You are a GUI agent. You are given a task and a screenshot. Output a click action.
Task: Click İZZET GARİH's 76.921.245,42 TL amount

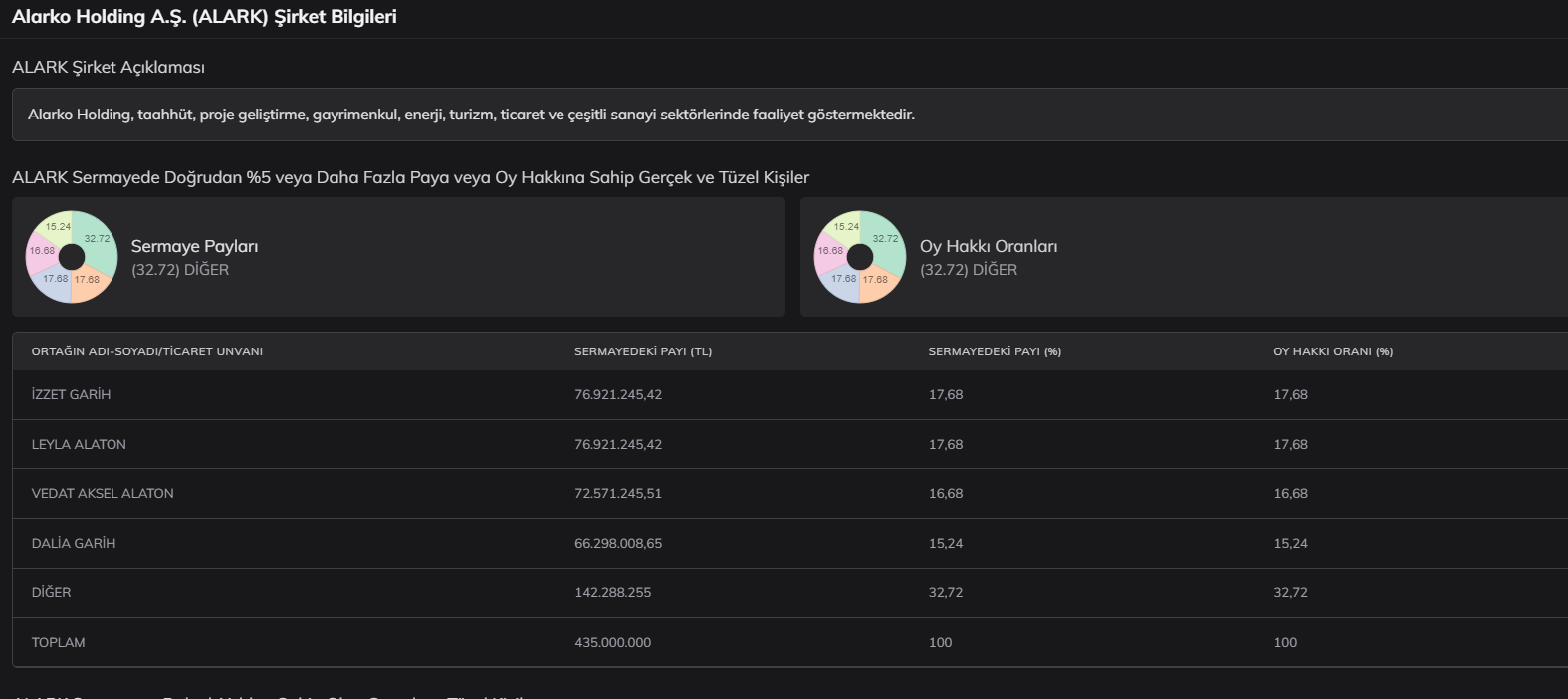point(618,394)
